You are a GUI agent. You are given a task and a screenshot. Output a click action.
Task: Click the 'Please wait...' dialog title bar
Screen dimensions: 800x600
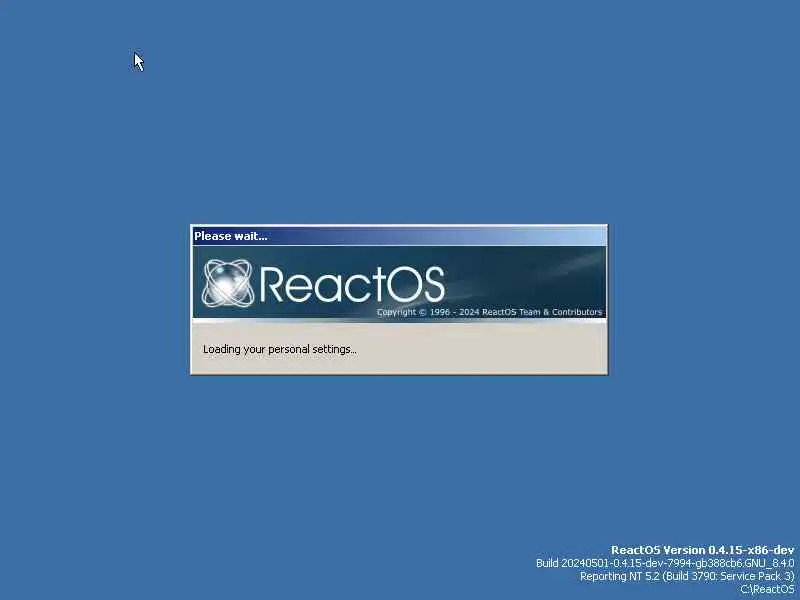pos(399,236)
